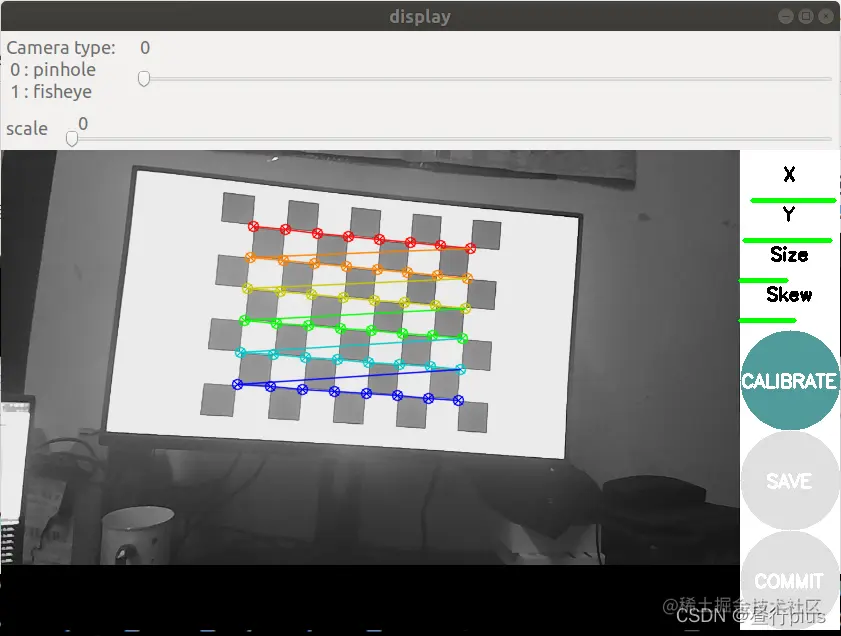Click the 'Camera type:' label

tap(61, 48)
